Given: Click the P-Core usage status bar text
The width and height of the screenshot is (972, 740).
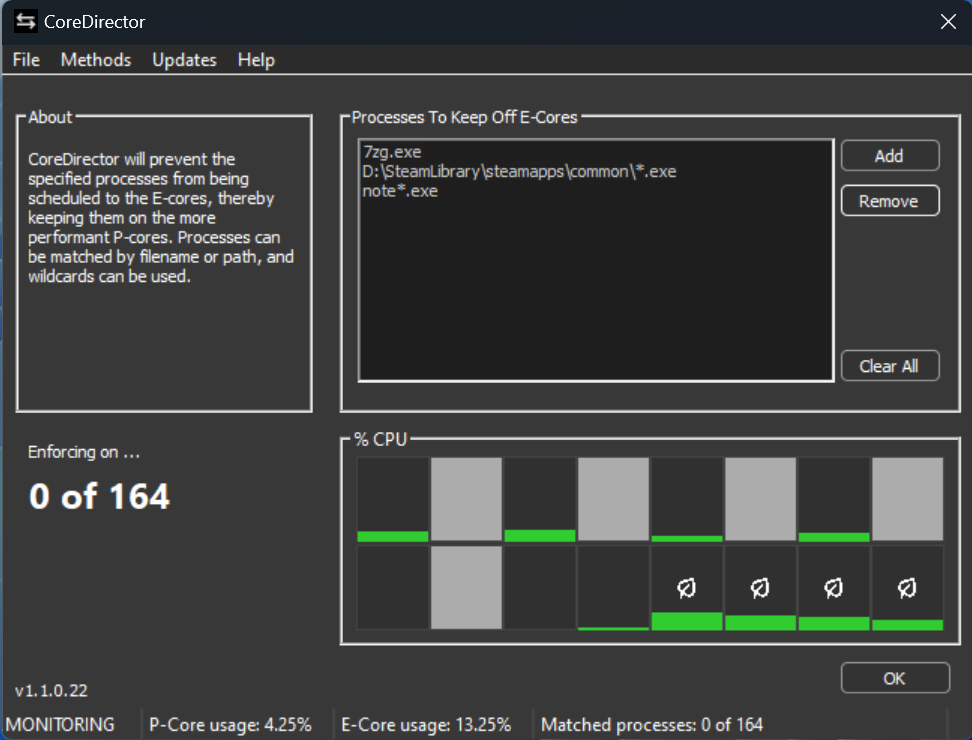Looking at the screenshot, I should coord(230,724).
